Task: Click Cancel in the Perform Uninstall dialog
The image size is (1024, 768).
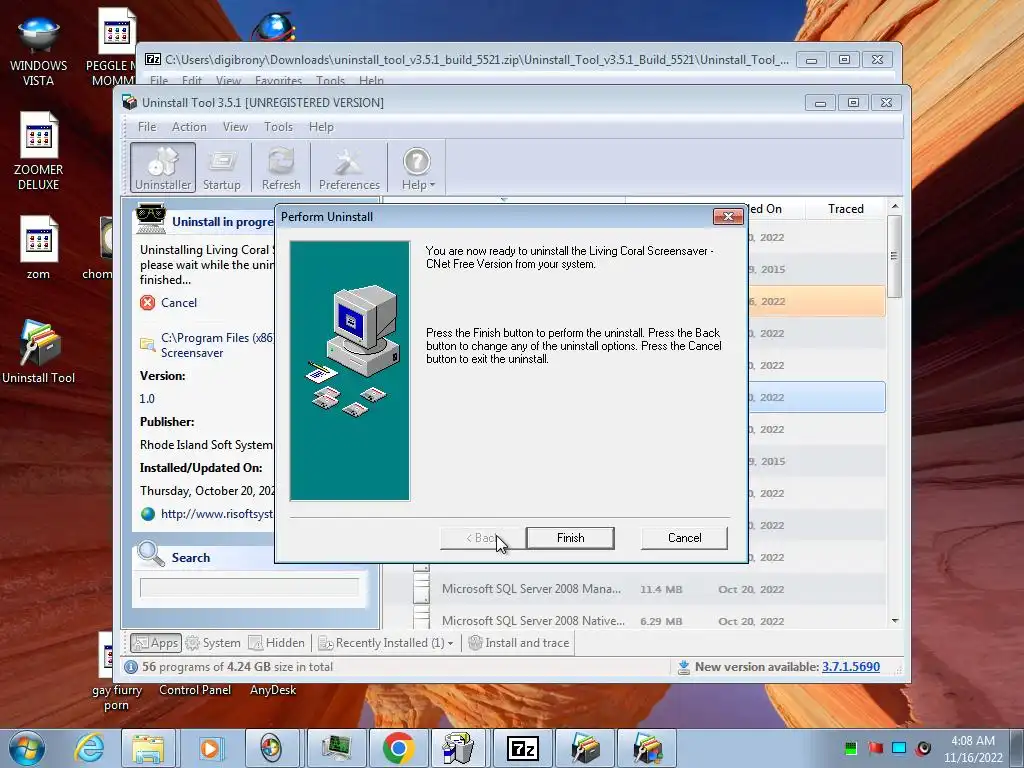Action: (684, 537)
